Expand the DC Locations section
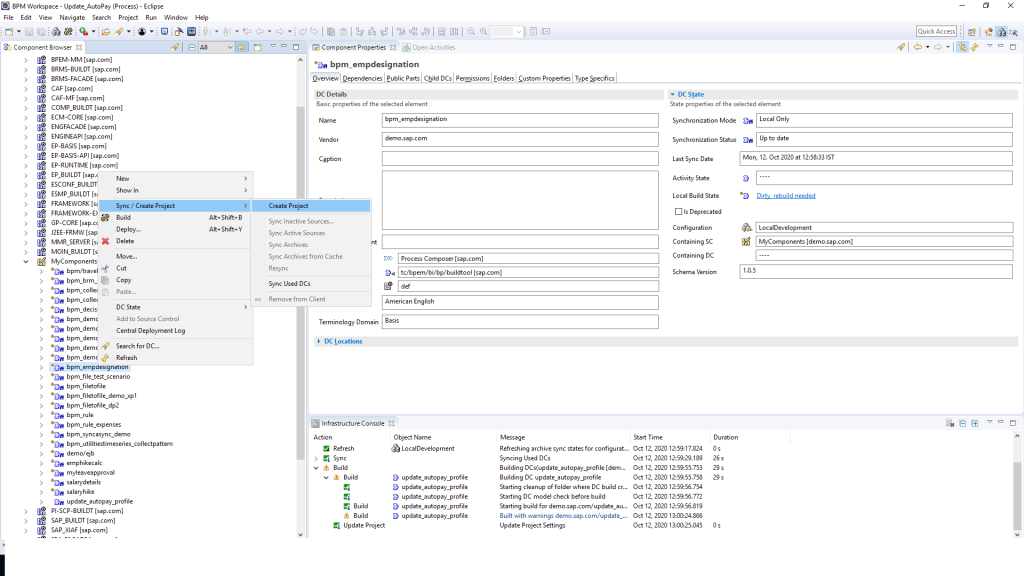Screen dimensions: 1024x576 (319, 342)
